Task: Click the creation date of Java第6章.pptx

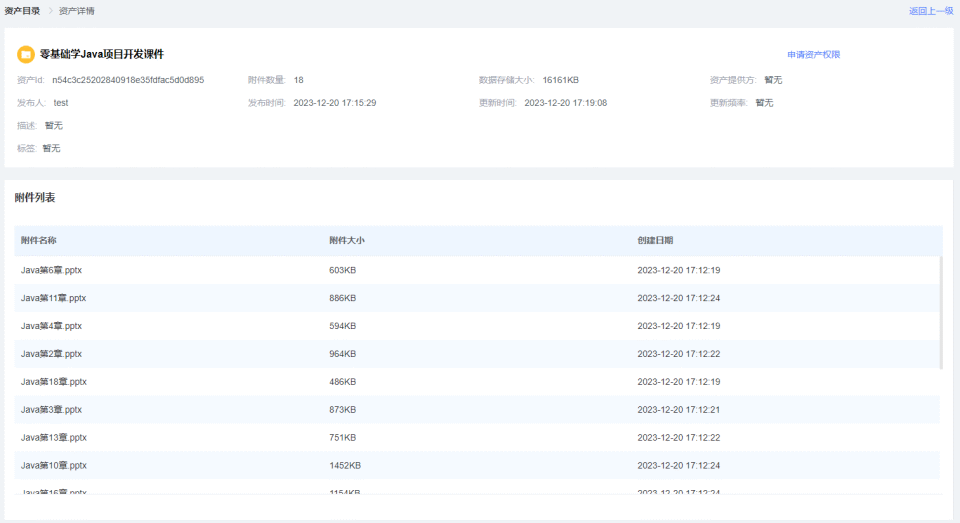Action: [x=678, y=270]
